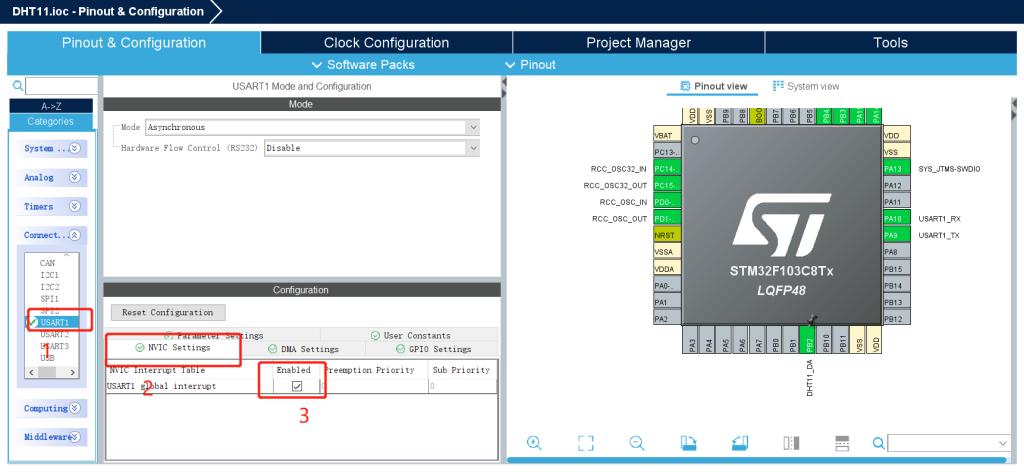
Task: Select the VSSA pin
Action: (667, 252)
